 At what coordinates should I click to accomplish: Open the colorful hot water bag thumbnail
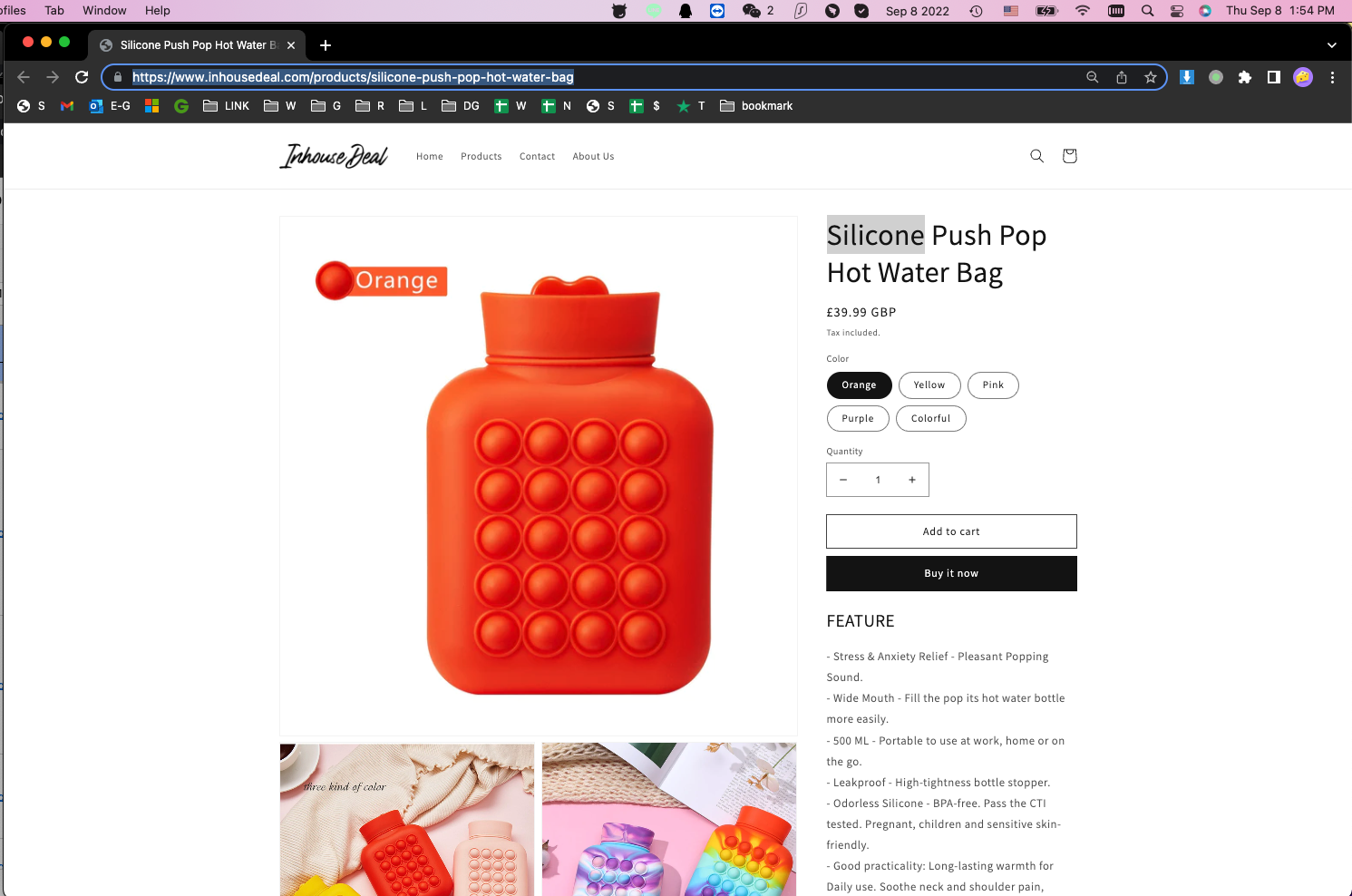[x=669, y=820]
